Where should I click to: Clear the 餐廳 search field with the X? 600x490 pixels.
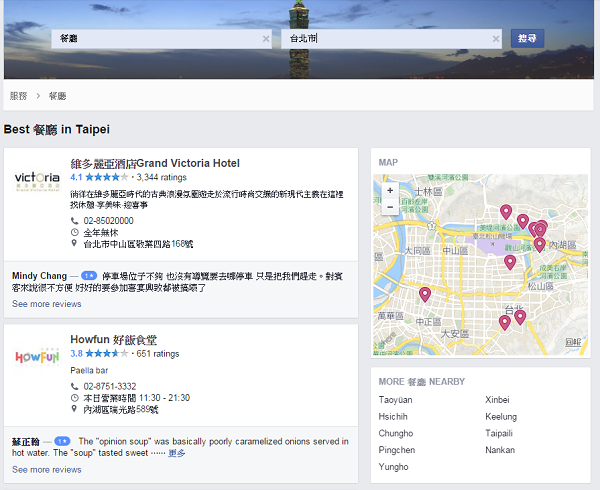[x=266, y=39]
